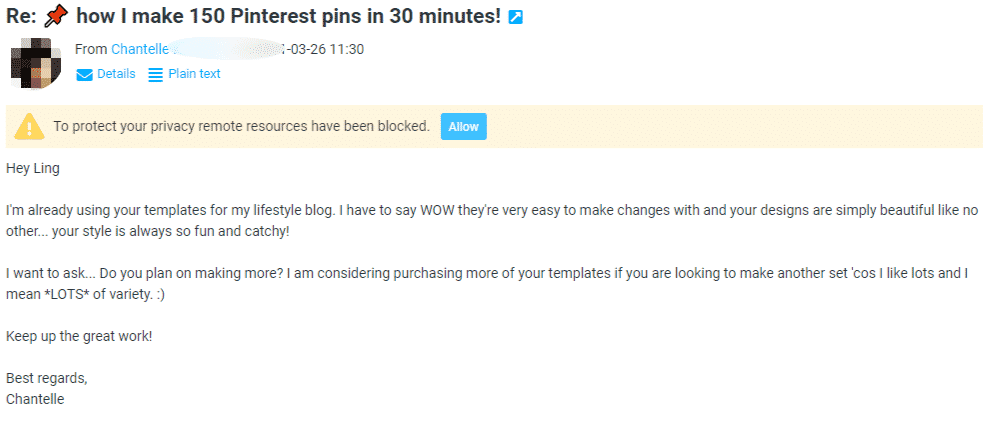Viewport: 988px width, 421px height.
Task: Click the Chantelle signature at the bottom
Action: tap(35, 399)
